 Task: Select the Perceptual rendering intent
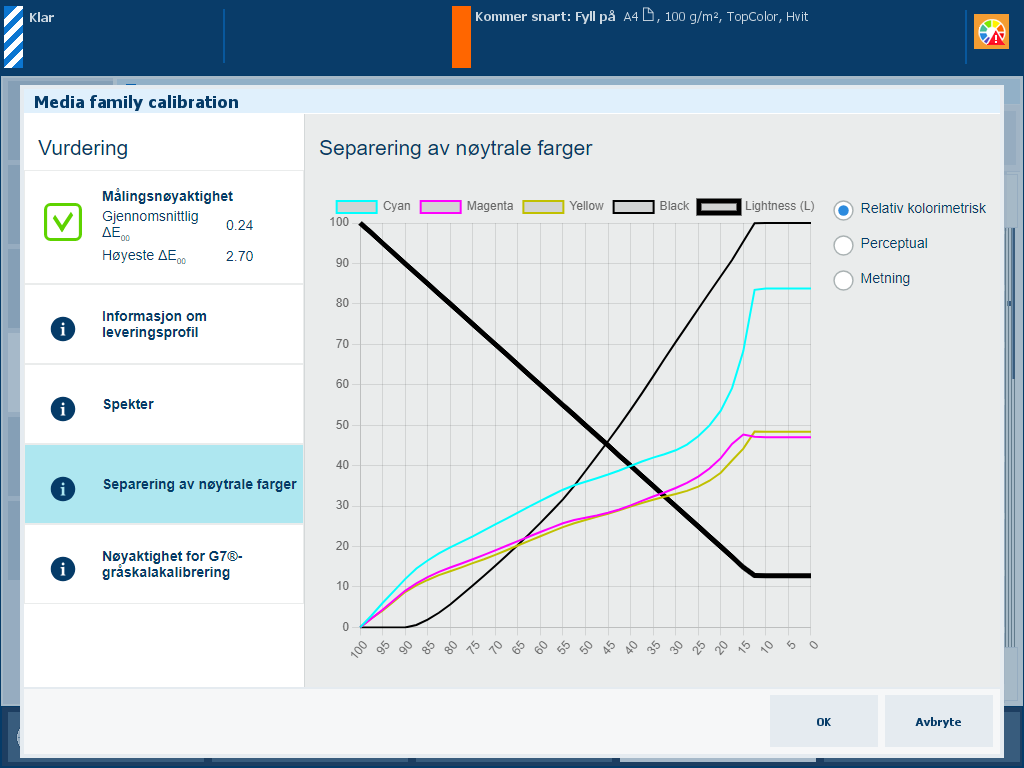pos(843,245)
